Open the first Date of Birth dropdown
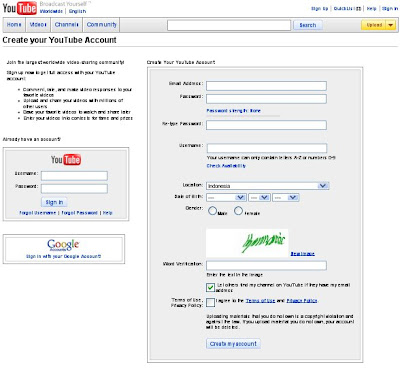Screen dimensions: 400x369 tap(226, 198)
